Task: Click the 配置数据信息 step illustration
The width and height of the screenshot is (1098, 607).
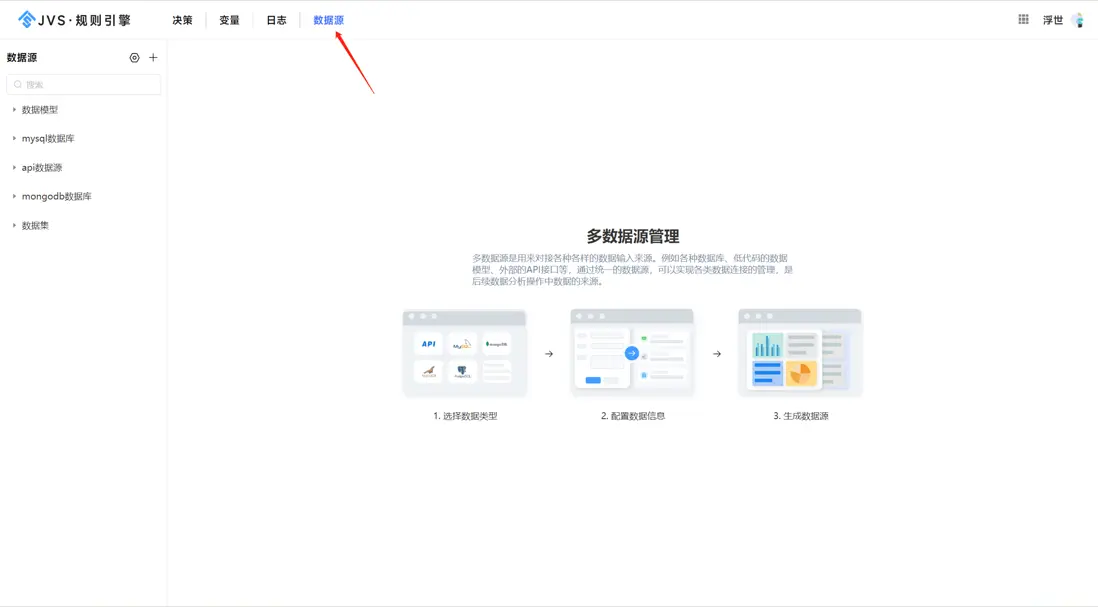Action: 631,352
